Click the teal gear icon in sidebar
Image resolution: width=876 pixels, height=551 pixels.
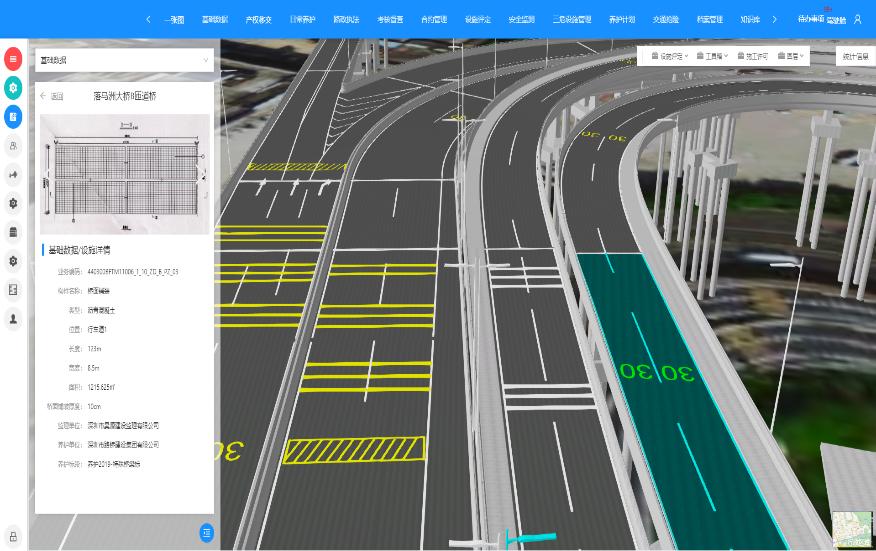click(14, 88)
